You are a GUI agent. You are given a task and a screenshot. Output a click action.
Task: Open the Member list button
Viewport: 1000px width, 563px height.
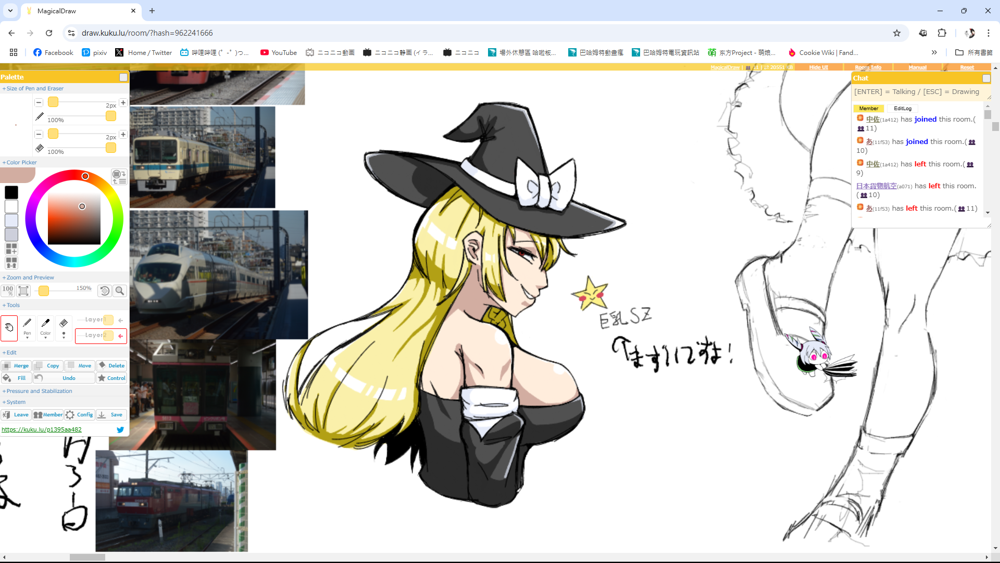point(47,414)
